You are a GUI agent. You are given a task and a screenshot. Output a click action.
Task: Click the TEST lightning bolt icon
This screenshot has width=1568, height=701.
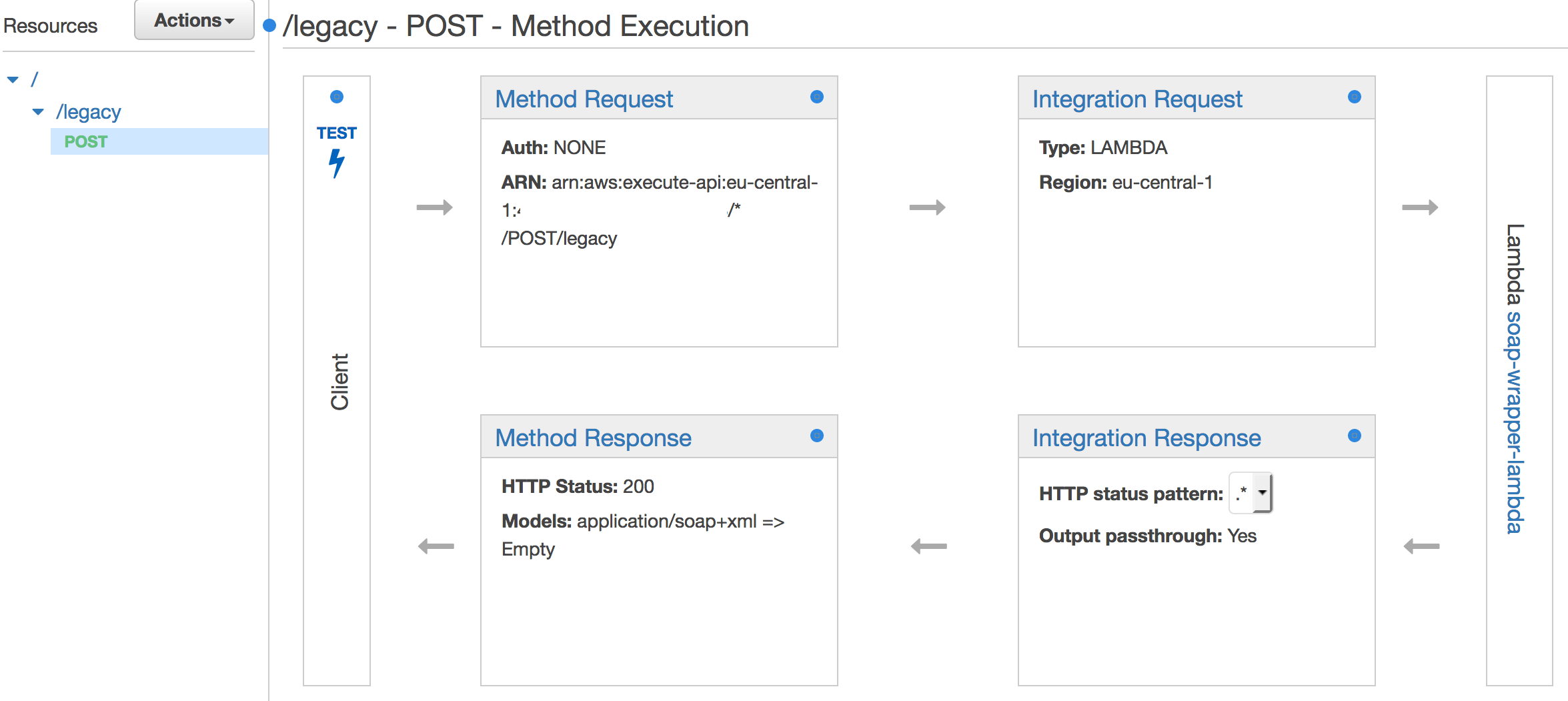337,163
